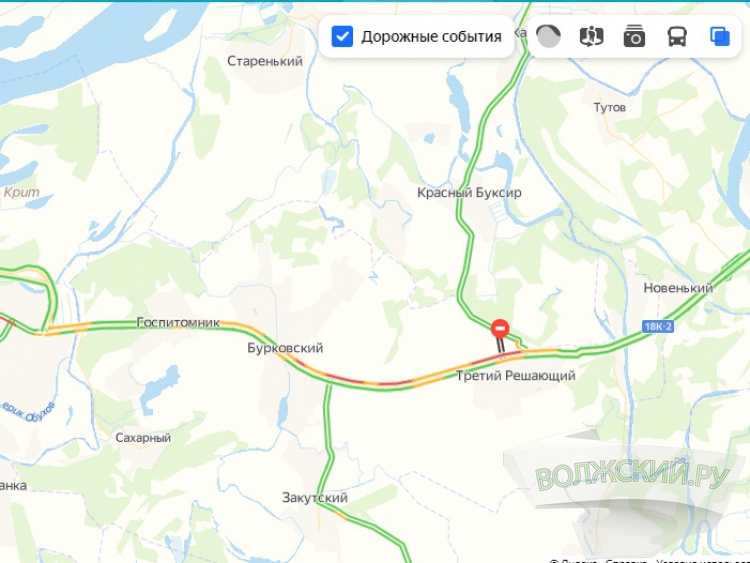Click the road closed red sign marker
This screenshot has height=563, width=750.
pyautogui.click(x=500, y=329)
